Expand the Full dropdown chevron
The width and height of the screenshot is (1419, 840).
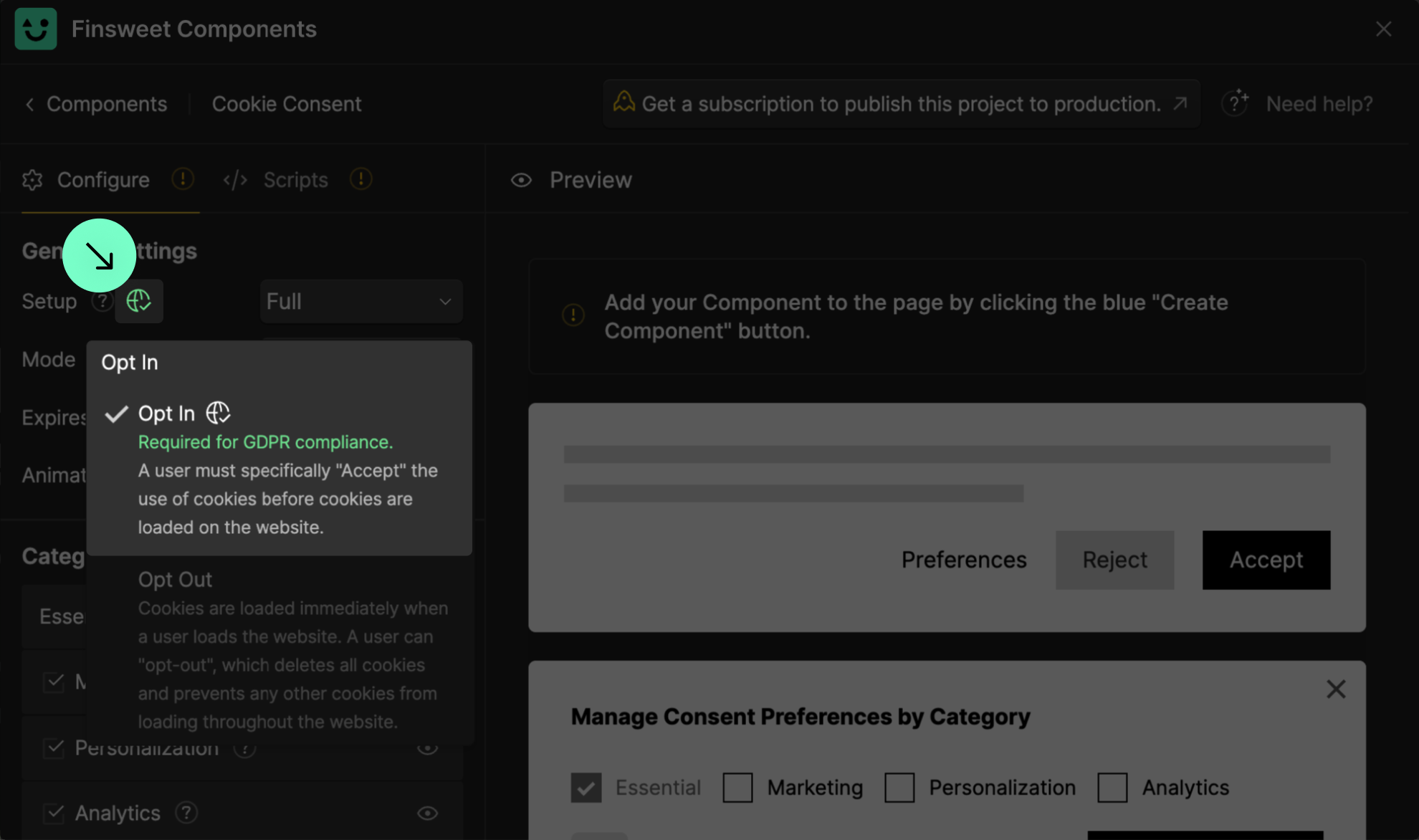point(445,302)
